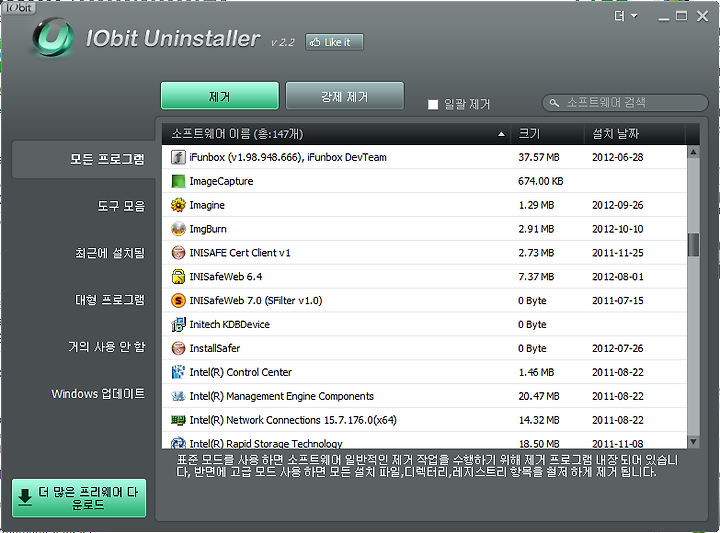720x533 pixels.
Task: Select Intel(R) Control Center name
Action: point(241,372)
